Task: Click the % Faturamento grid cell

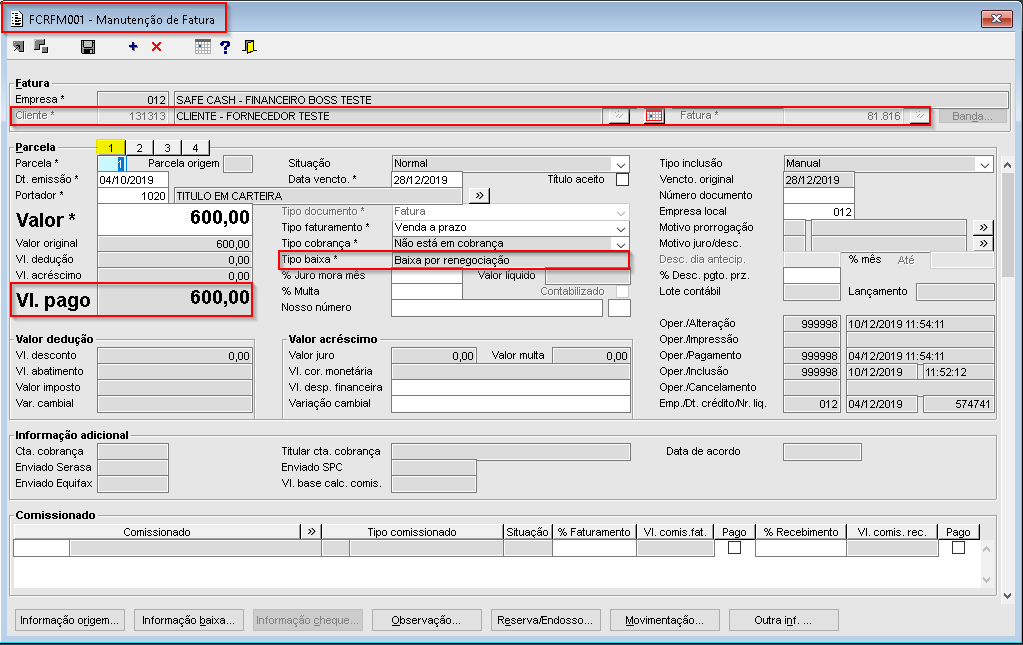Action: pos(594,548)
